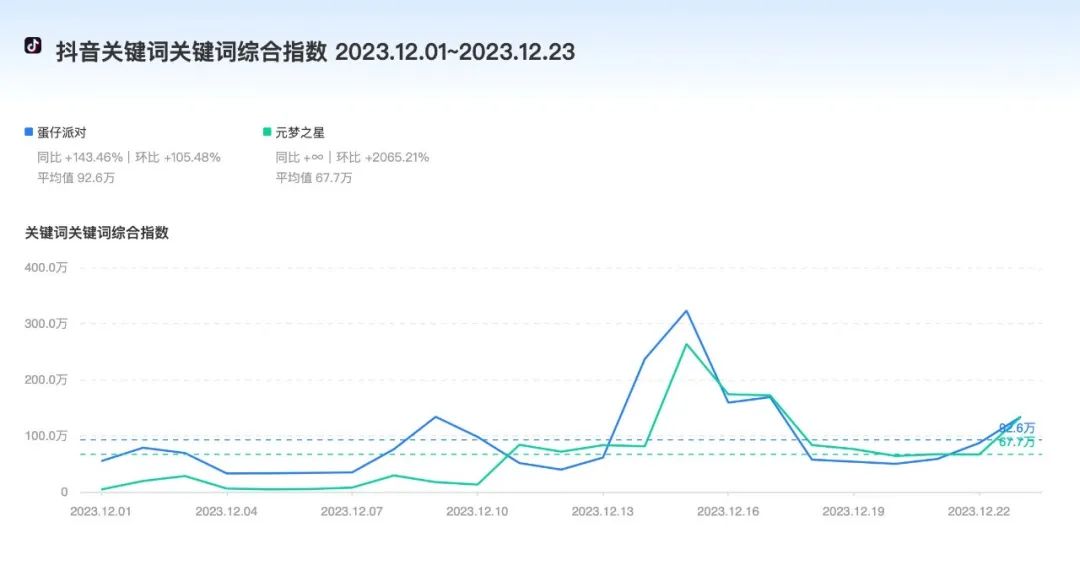This screenshot has height=565, width=1080.
Task: Click 同比 +143.46% | 环比 +105.48% stats line
Action: 129,157
